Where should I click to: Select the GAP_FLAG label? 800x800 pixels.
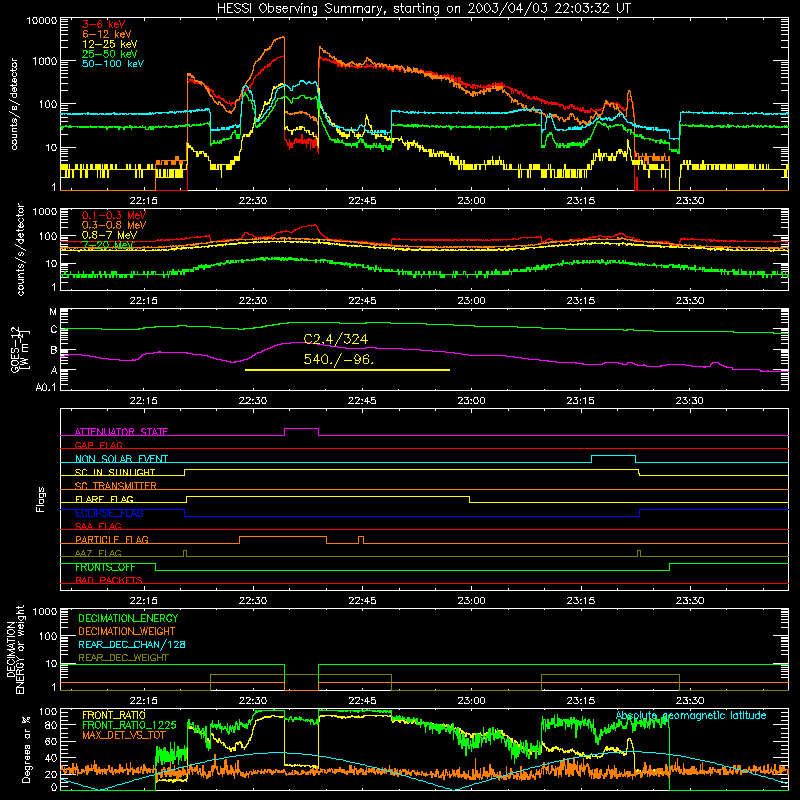coord(98,445)
